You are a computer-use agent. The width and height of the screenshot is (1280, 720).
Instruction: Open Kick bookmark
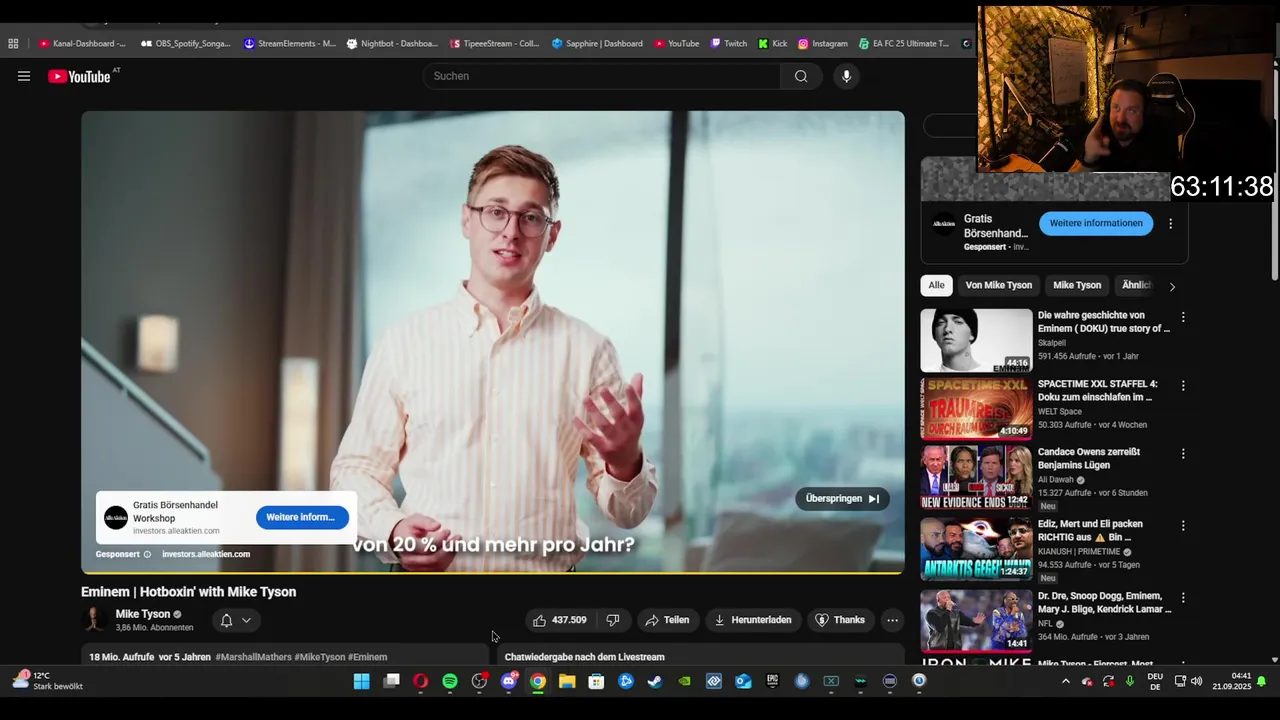pos(773,44)
